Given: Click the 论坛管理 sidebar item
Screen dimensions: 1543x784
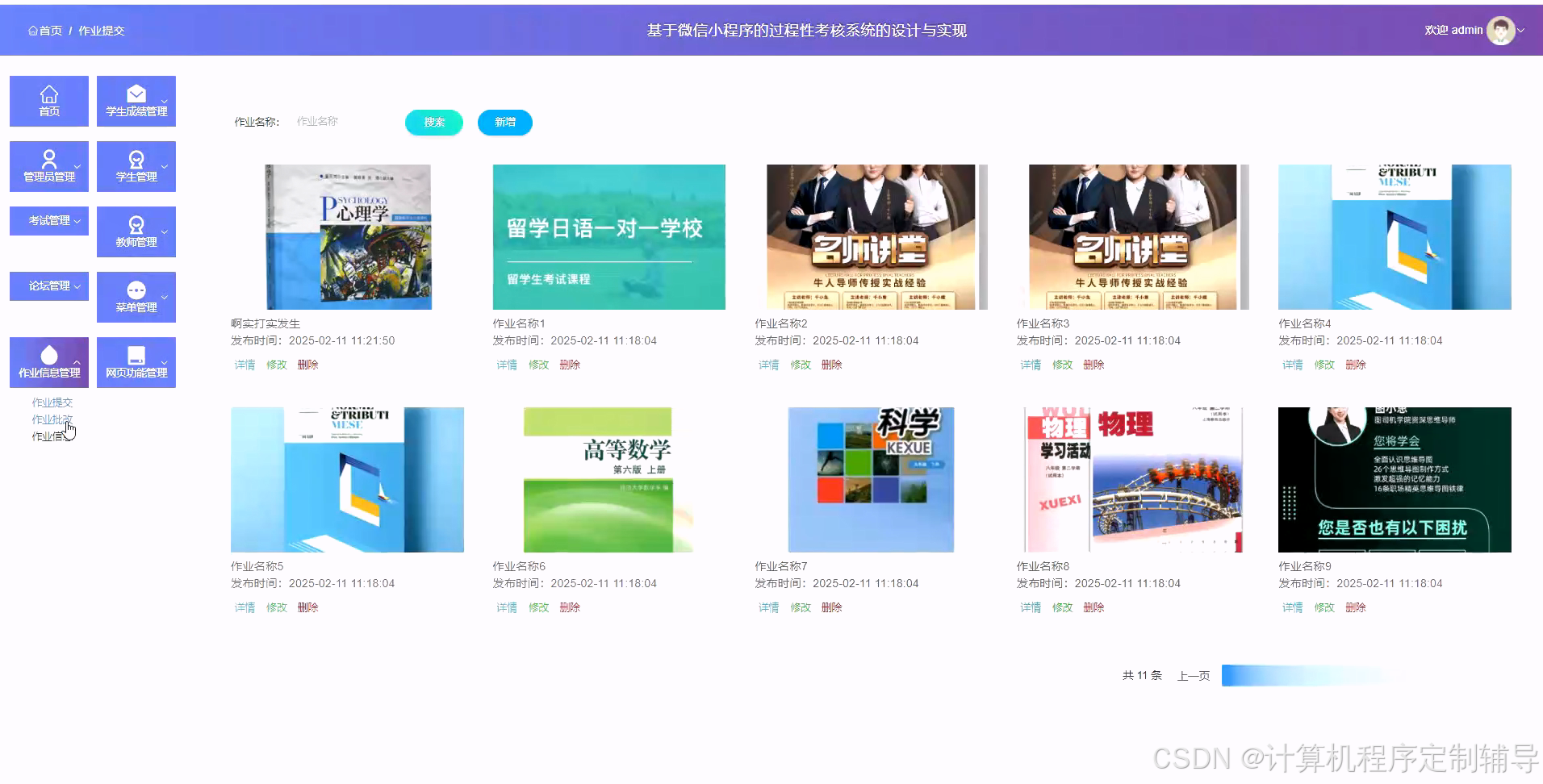Looking at the screenshot, I should (48, 286).
